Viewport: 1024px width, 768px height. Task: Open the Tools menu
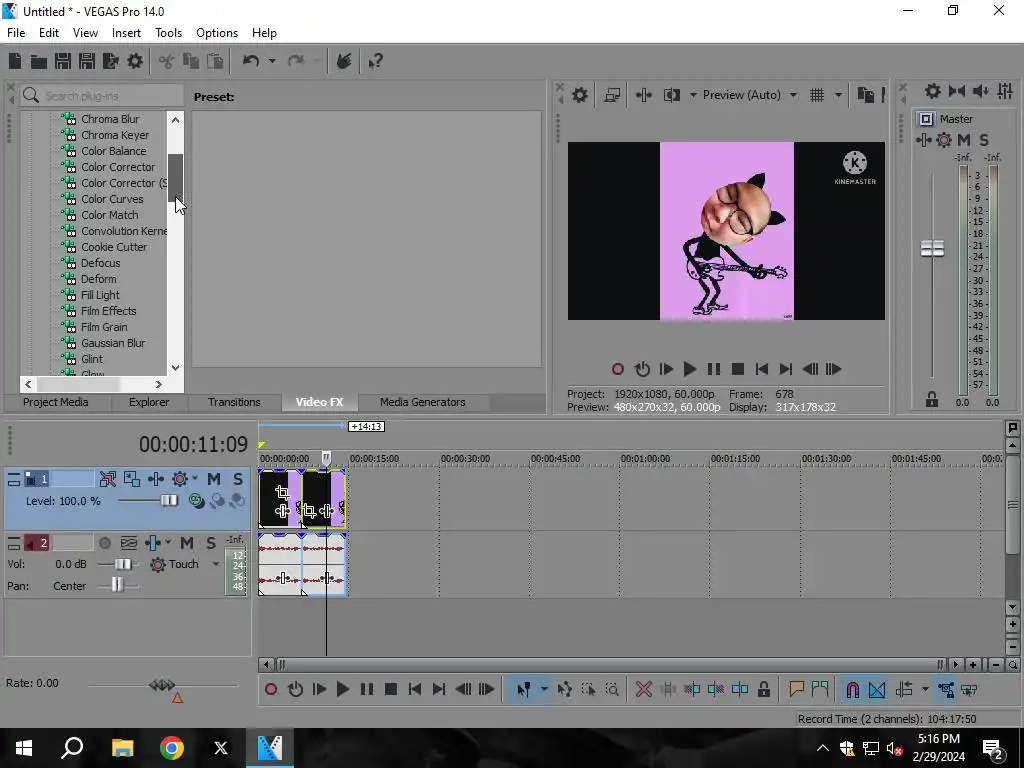tap(168, 33)
